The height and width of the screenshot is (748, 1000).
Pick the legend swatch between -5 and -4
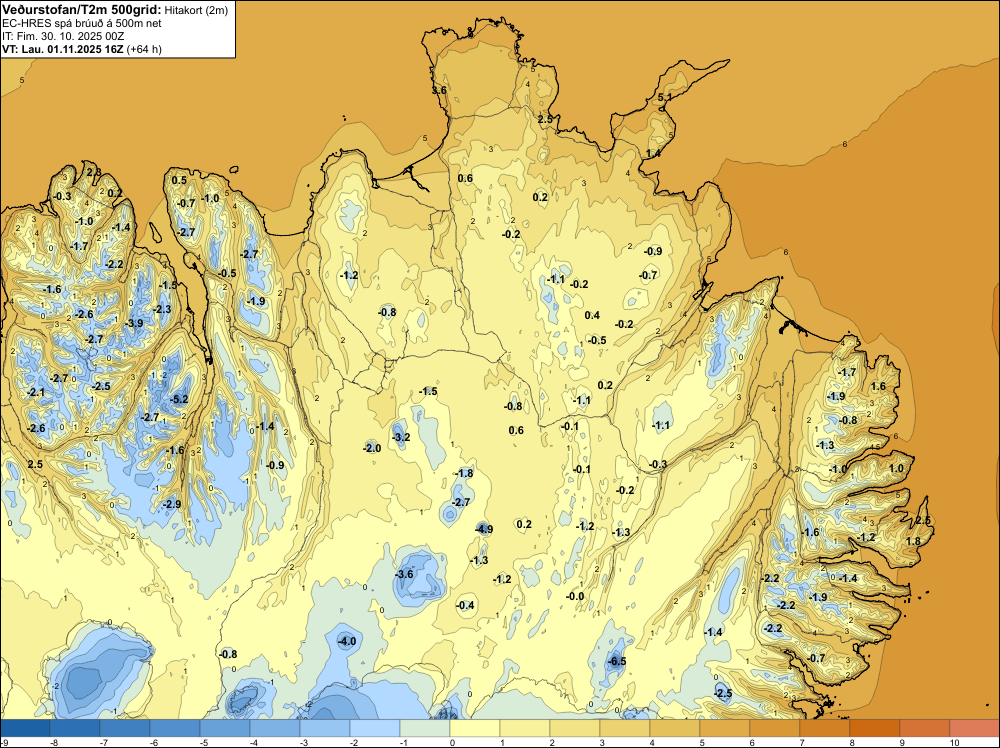pos(225,728)
